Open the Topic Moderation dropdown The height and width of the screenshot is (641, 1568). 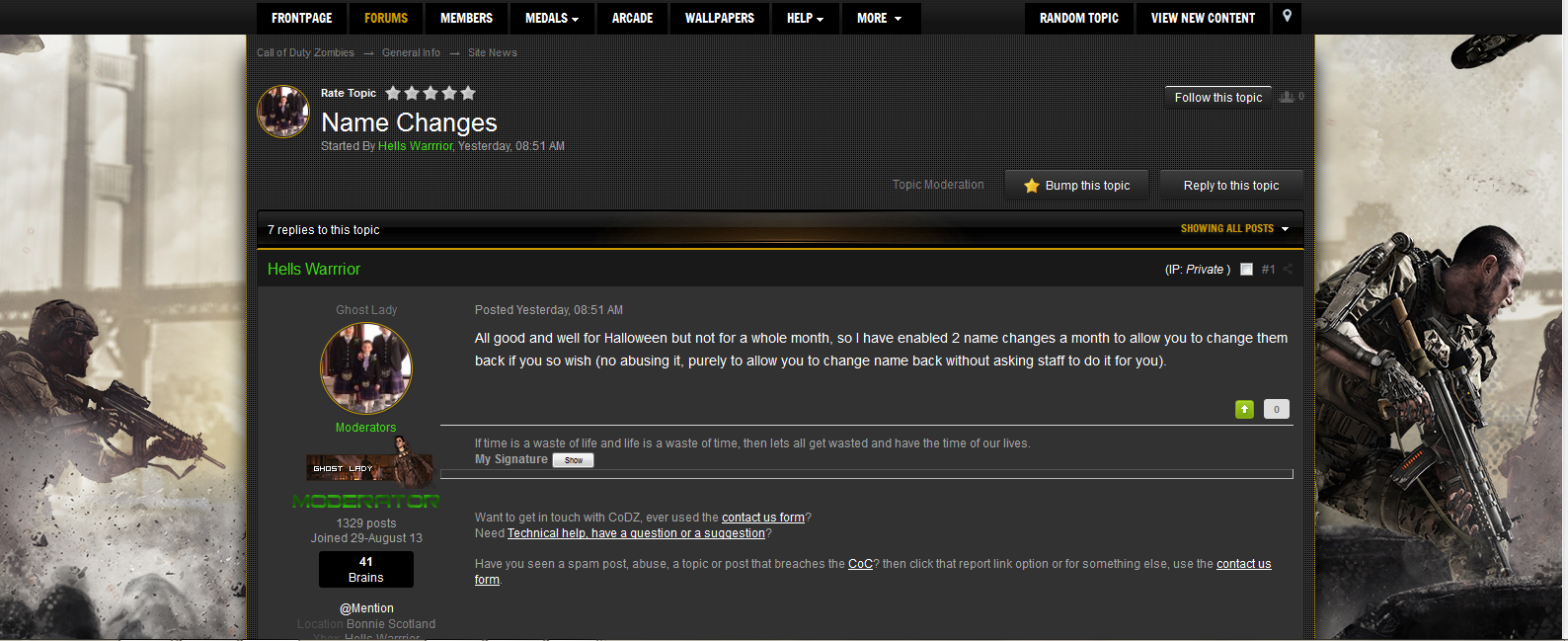938,185
